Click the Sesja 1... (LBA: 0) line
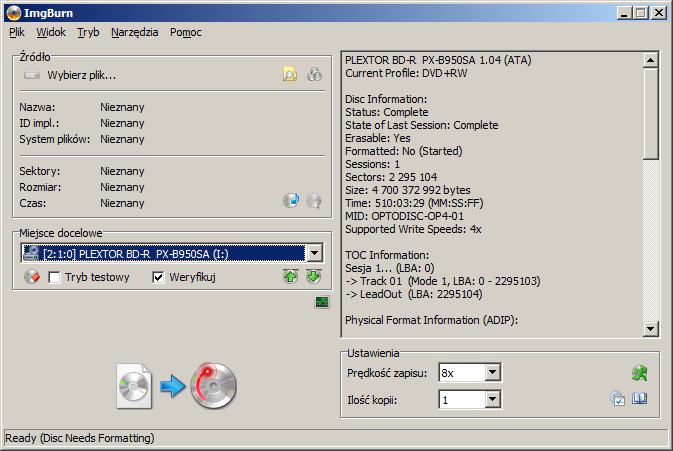 [x=390, y=268]
